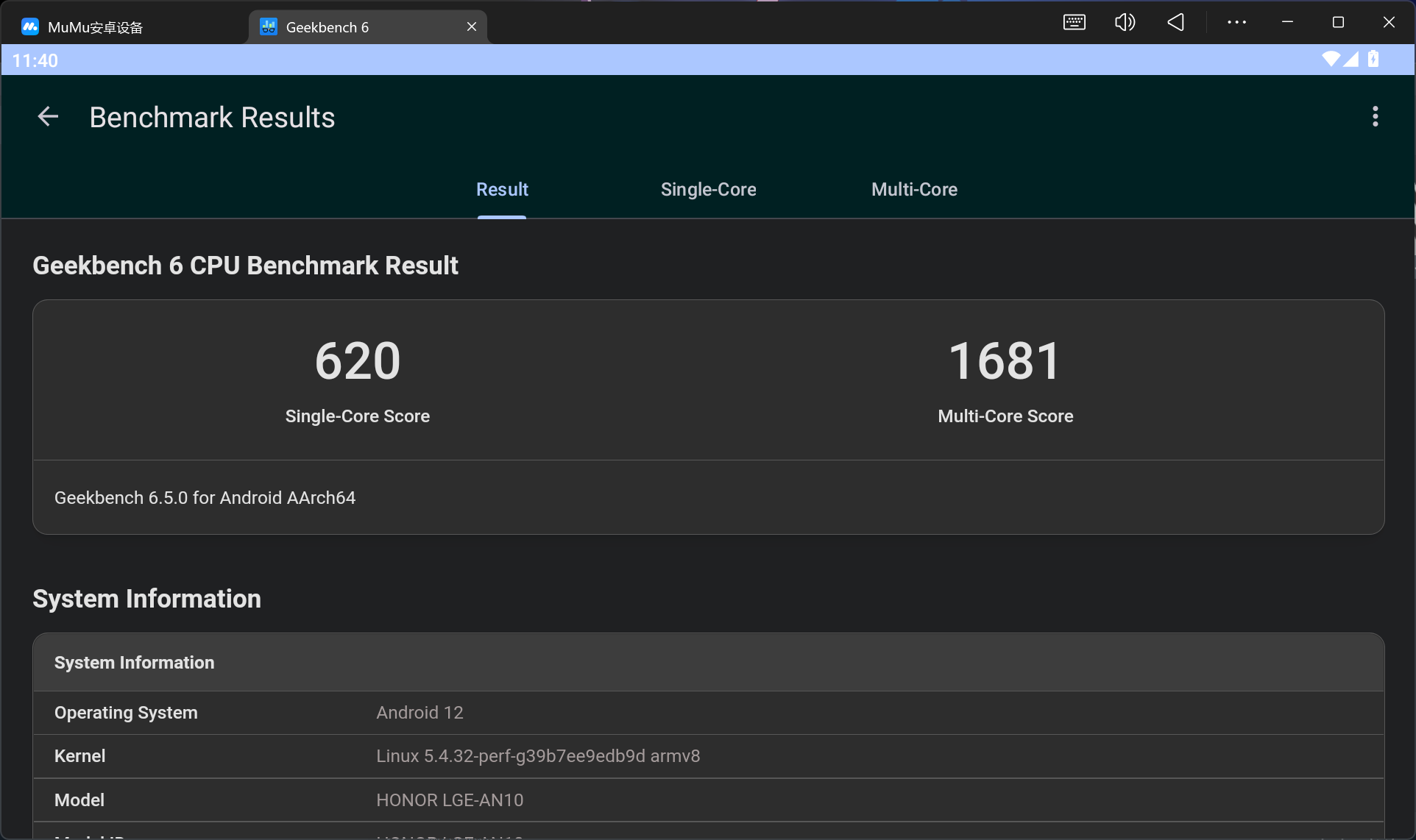Click the Operating System row label
1416x840 pixels.
click(126, 713)
